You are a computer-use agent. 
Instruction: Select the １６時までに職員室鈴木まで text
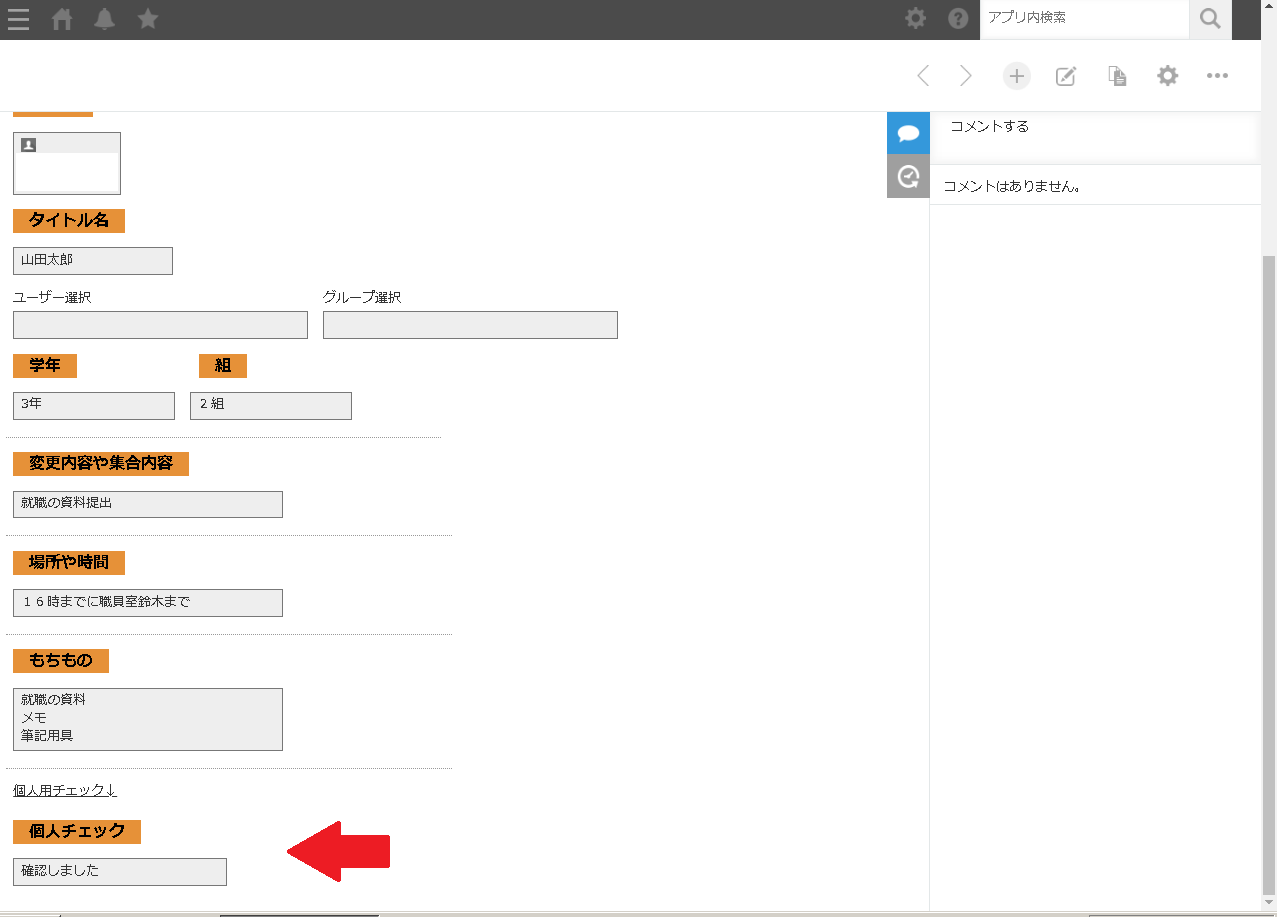pyautogui.click(x=106, y=602)
